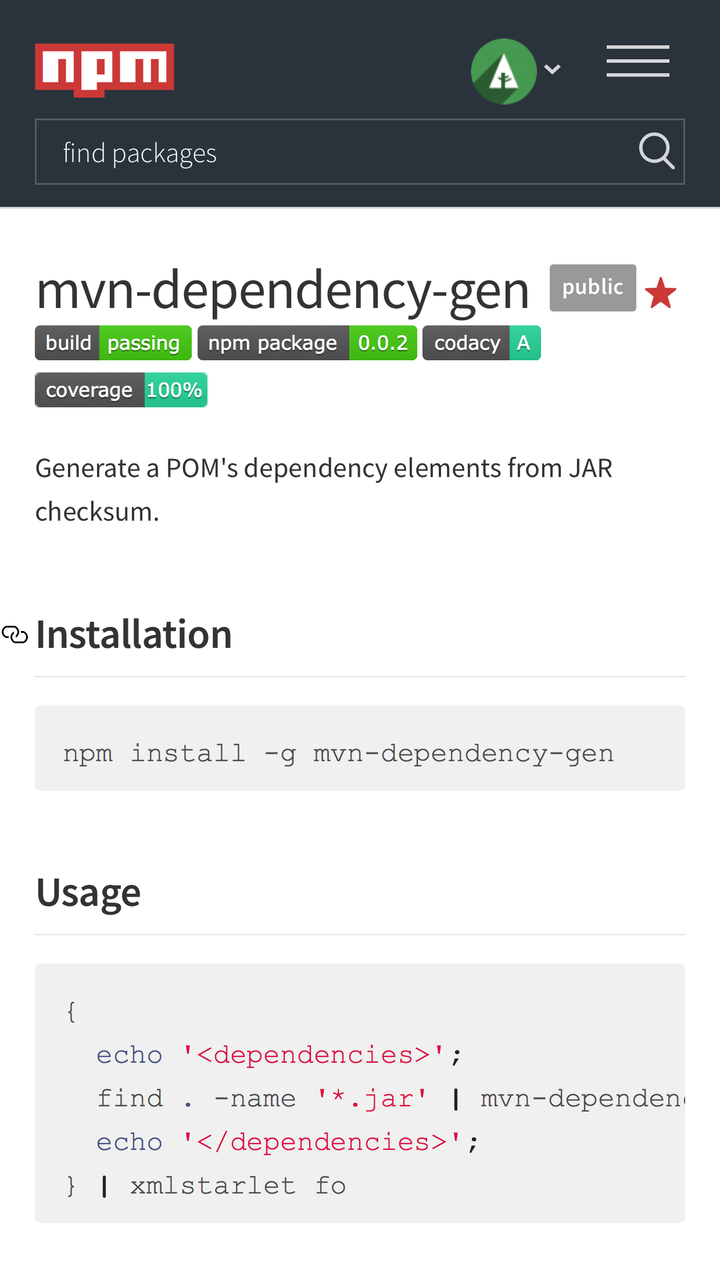
Task: Click the xmlstarlet fo line in code
Action: 237,1186
